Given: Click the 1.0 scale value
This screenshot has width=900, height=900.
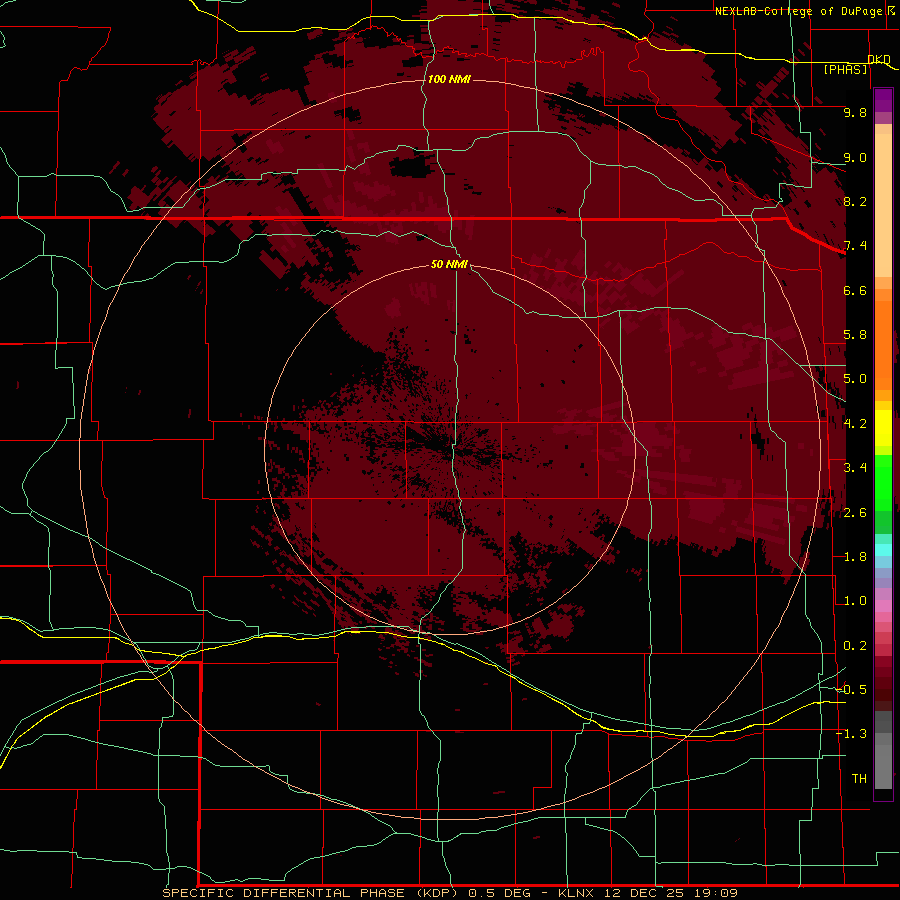Looking at the screenshot, I should point(855,601).
